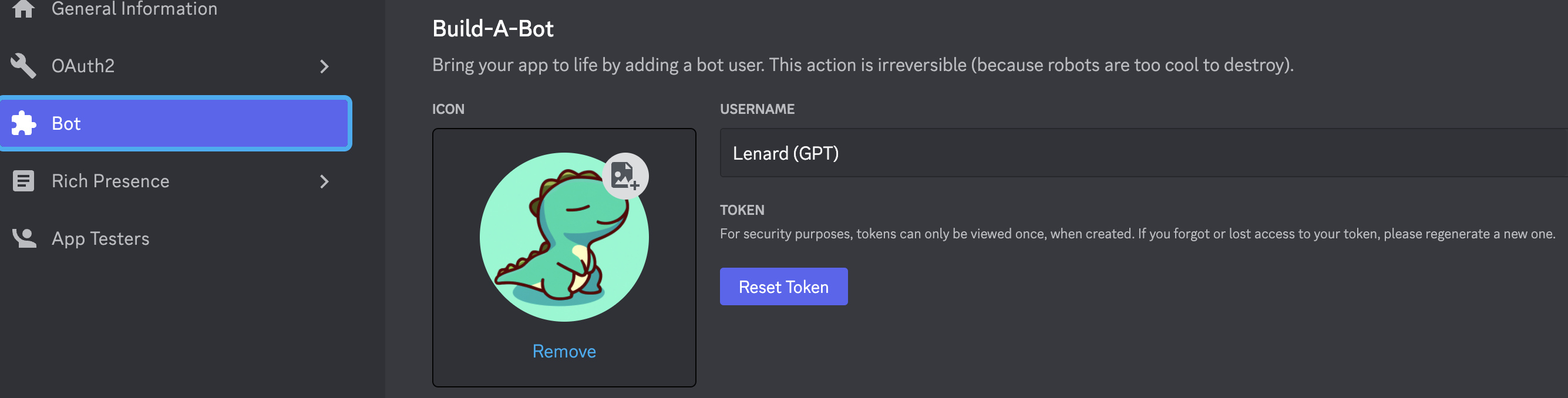The image size is (1568, 398).
Task: Click the Remove link under the icon
Action: click(564, 350)
